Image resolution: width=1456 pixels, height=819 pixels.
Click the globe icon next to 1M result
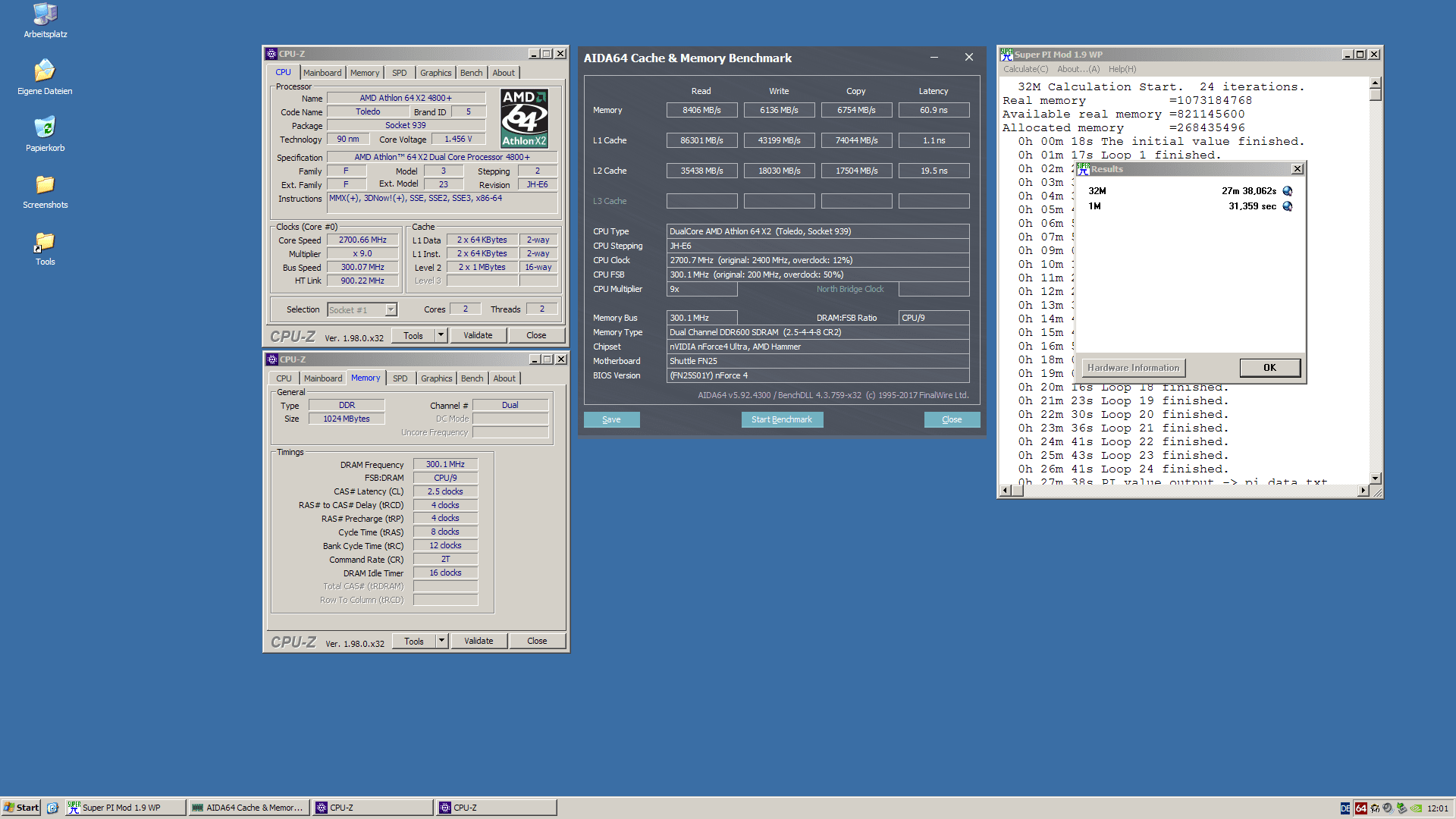[1287, 206]
